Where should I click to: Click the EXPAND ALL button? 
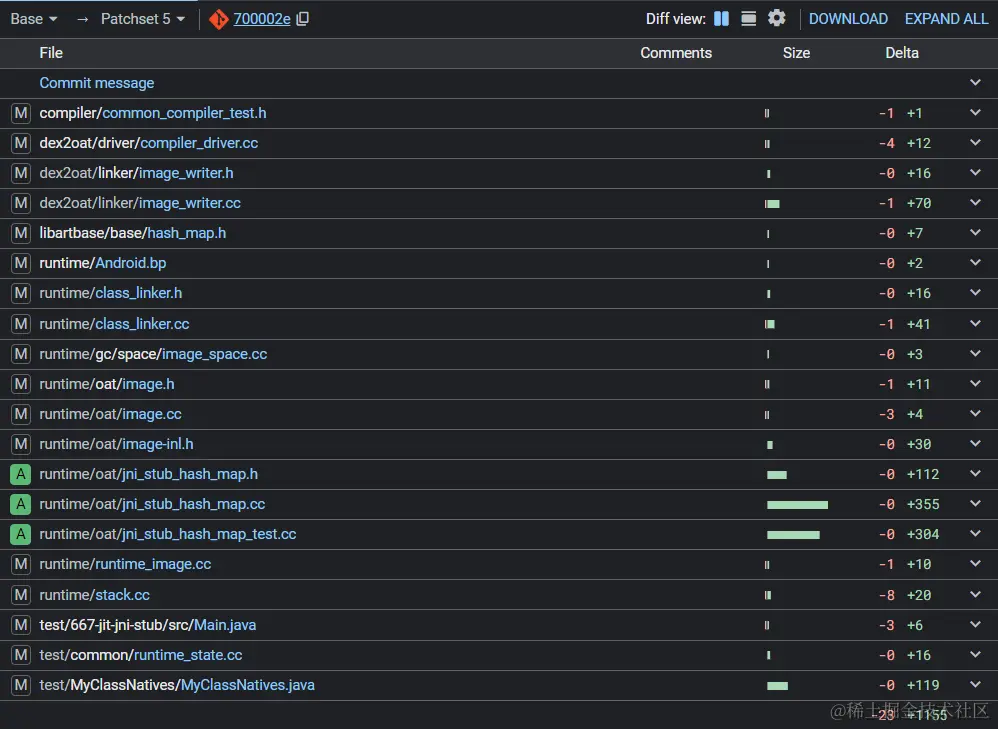tap(946, 19)
